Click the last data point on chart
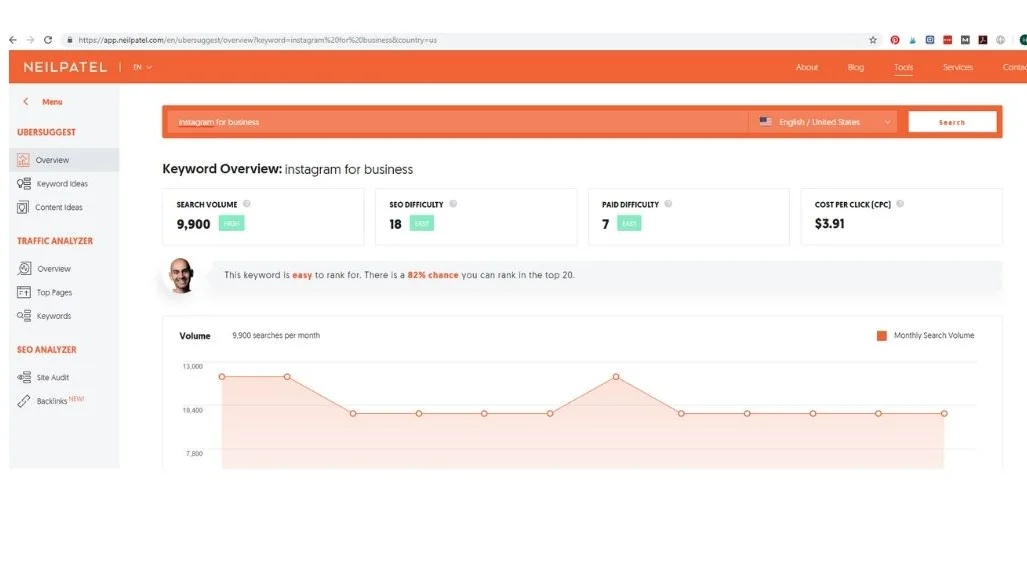Screen dimensions: 1027x577 (x=944, y=413)
